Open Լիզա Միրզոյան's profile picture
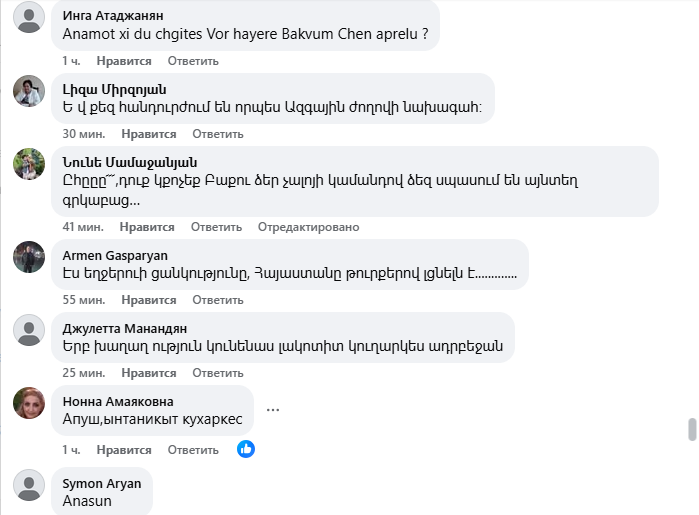The height and width of the screenshot is (515, 699). (x=28, y=91)
